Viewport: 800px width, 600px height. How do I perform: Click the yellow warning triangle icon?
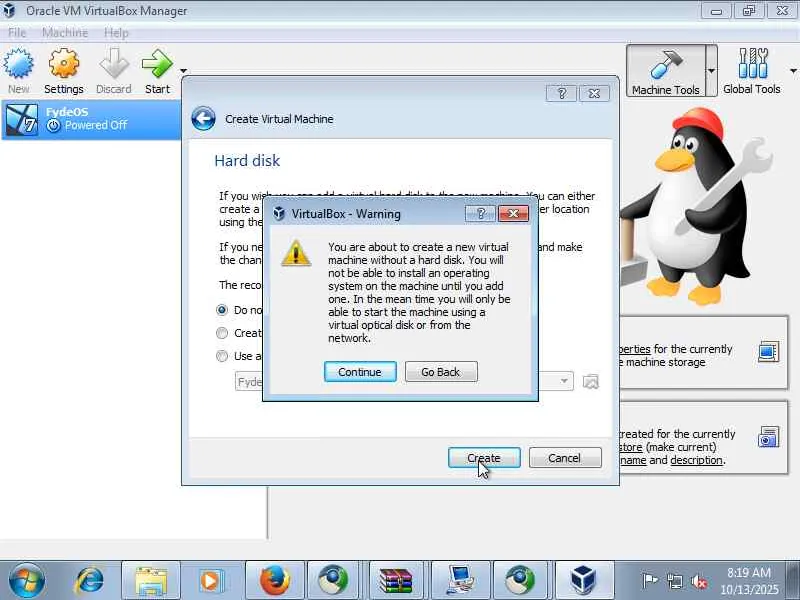point(296,253)
